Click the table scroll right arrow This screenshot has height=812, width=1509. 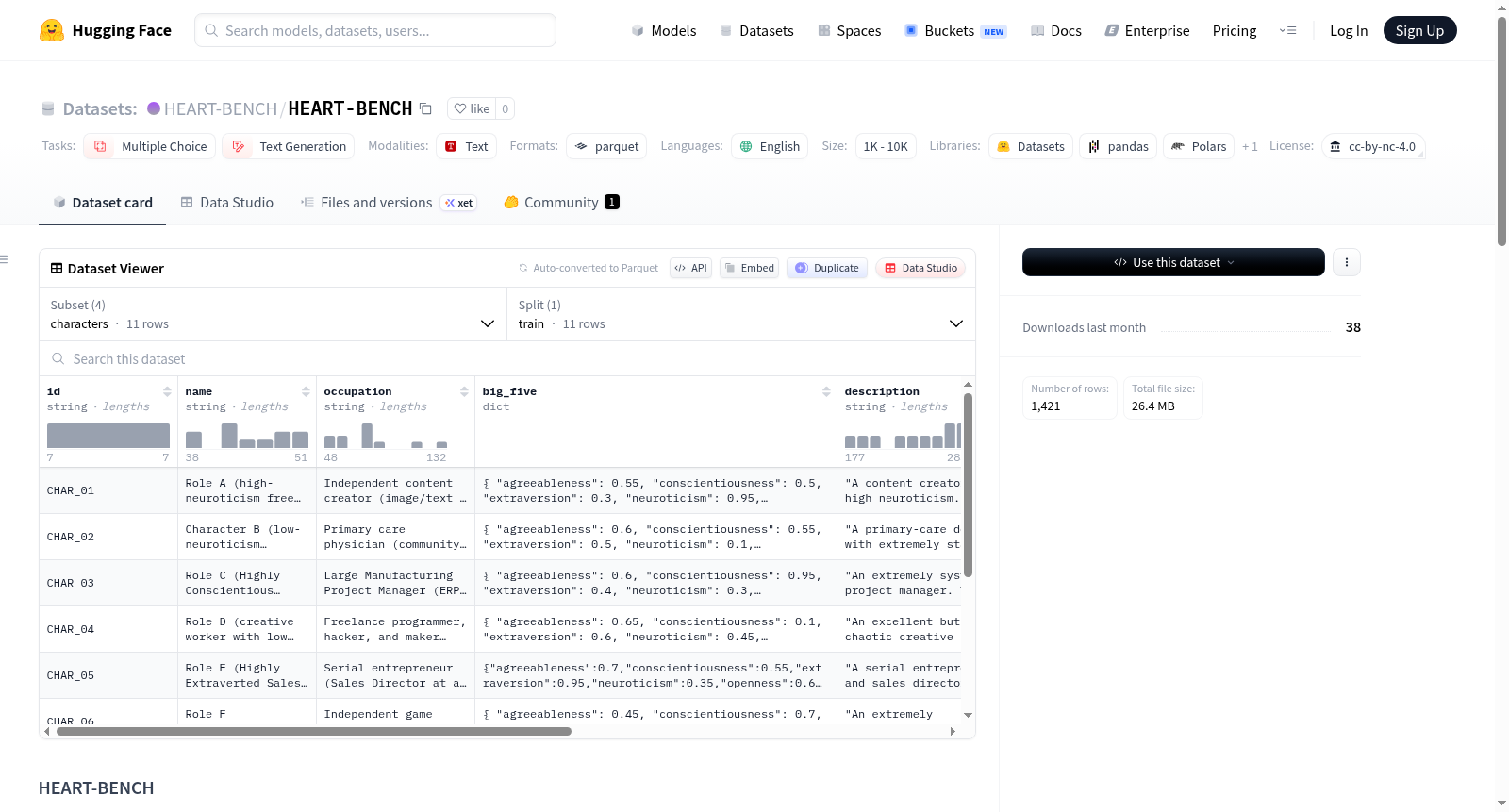pos(953,731)
